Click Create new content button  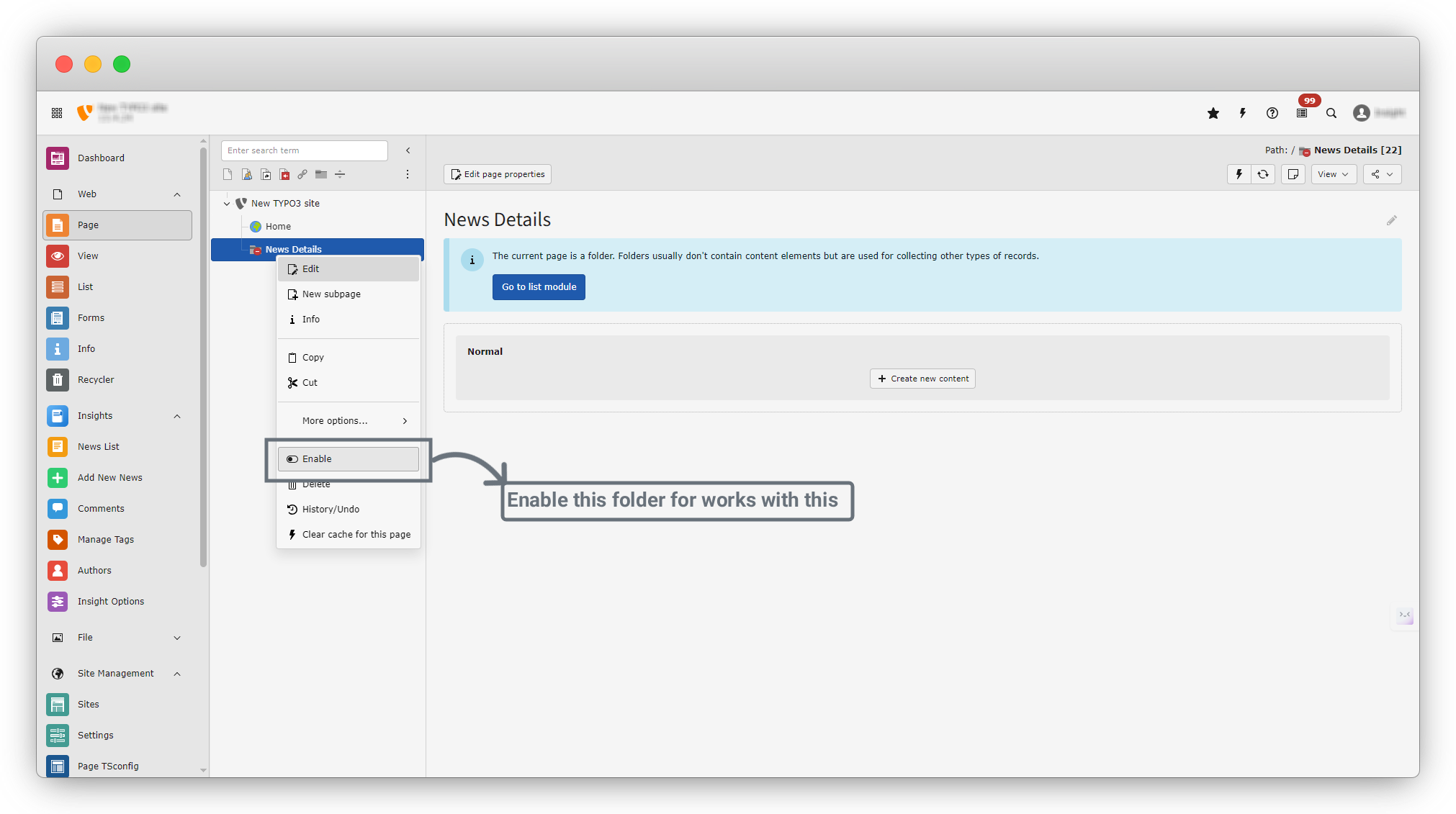pyautogui.click(x=922, y=379)
